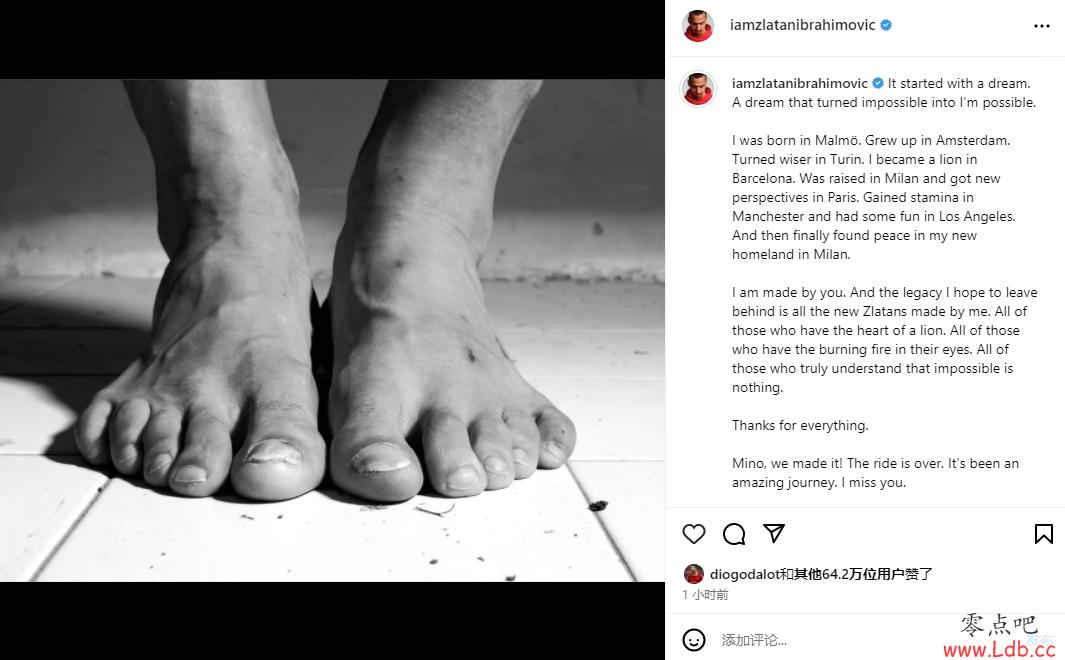Viewport: 1065px width, 660px height.
Task: Click the 1小时前 post timestamp
Action: pos(705,595)
